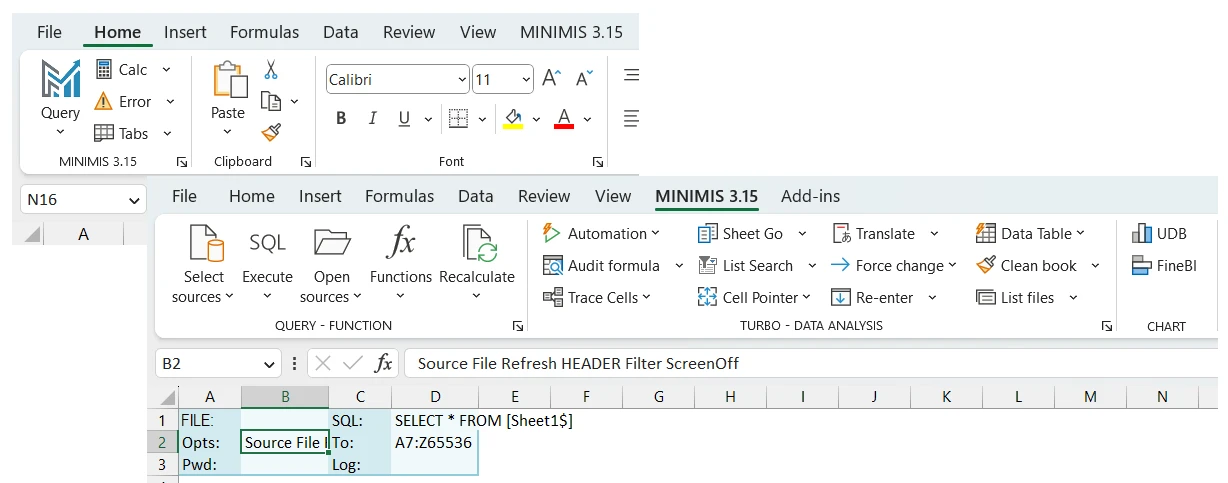Expand the Automation dropdown menu
Viewport: 1228px width, 483px height.
655,234
